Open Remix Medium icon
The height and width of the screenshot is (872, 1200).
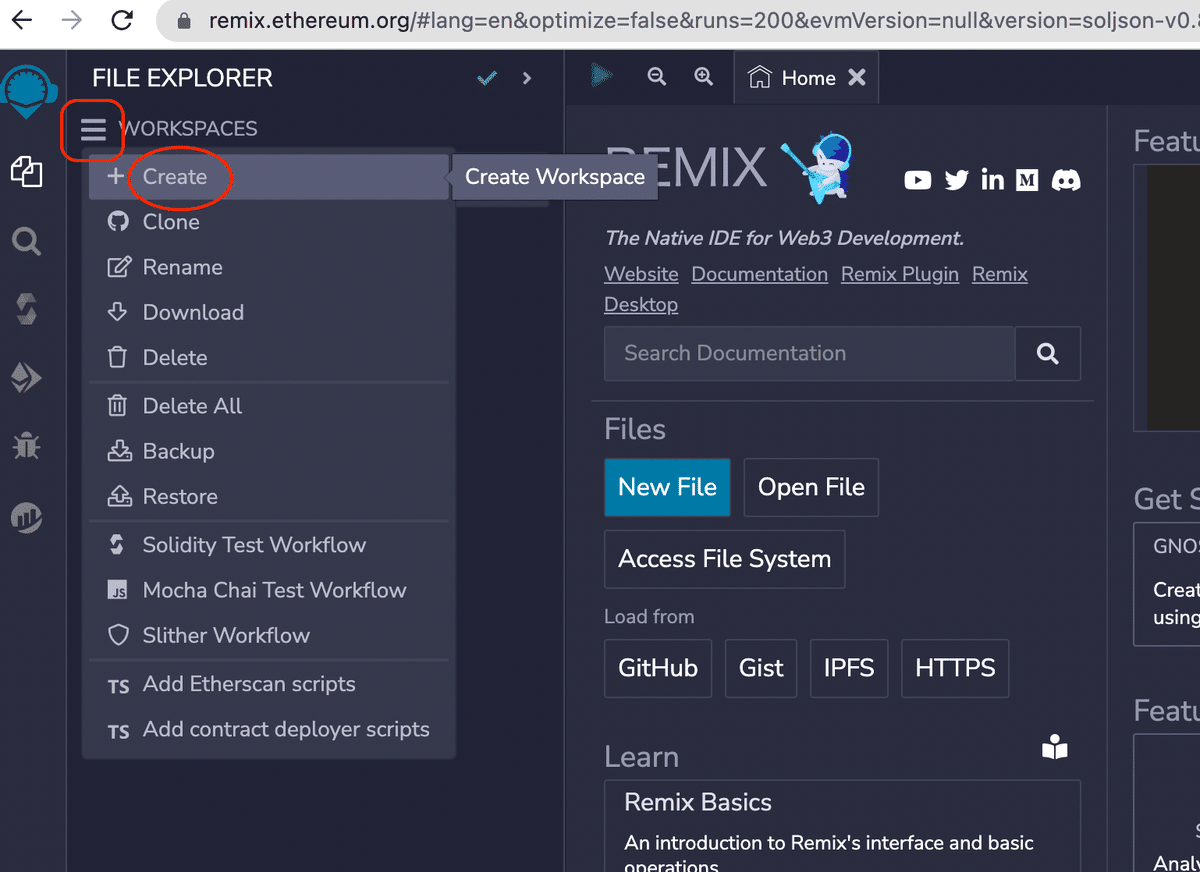point(1027,180)
